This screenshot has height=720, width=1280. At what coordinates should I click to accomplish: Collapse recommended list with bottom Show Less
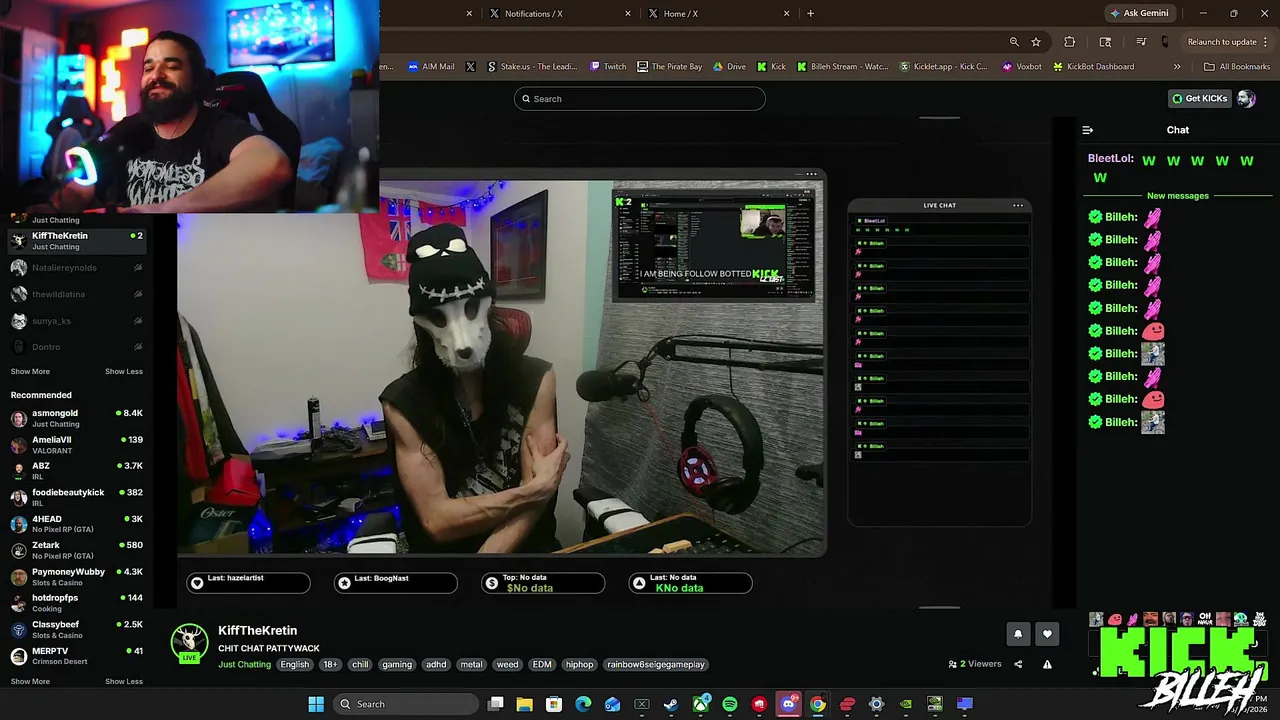[x=124, y=682]
